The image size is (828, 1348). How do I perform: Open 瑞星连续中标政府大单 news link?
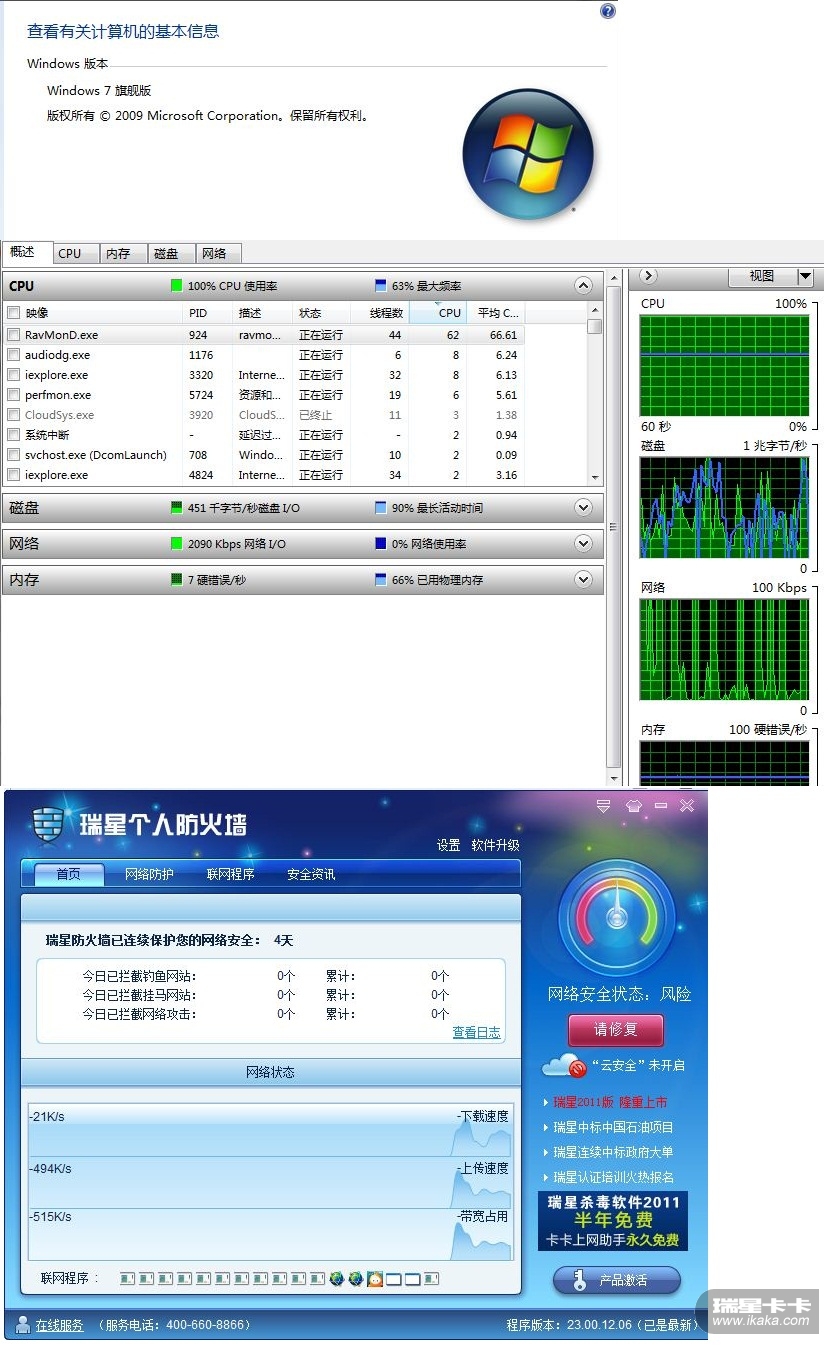pyautogui.click(x=613, y=1152)
